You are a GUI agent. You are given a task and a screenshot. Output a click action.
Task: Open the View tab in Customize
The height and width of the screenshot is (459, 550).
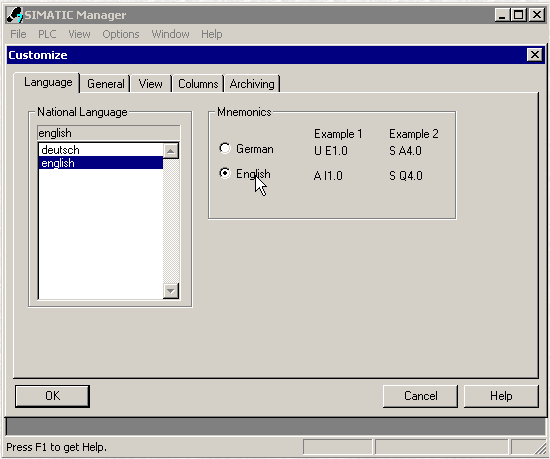pyautogui.click(x=150, y=84)
